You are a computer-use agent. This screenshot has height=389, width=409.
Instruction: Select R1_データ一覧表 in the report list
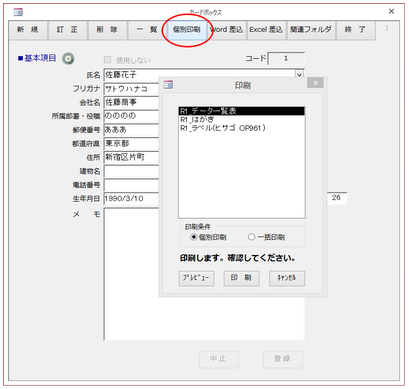click(x=242, y=111)
